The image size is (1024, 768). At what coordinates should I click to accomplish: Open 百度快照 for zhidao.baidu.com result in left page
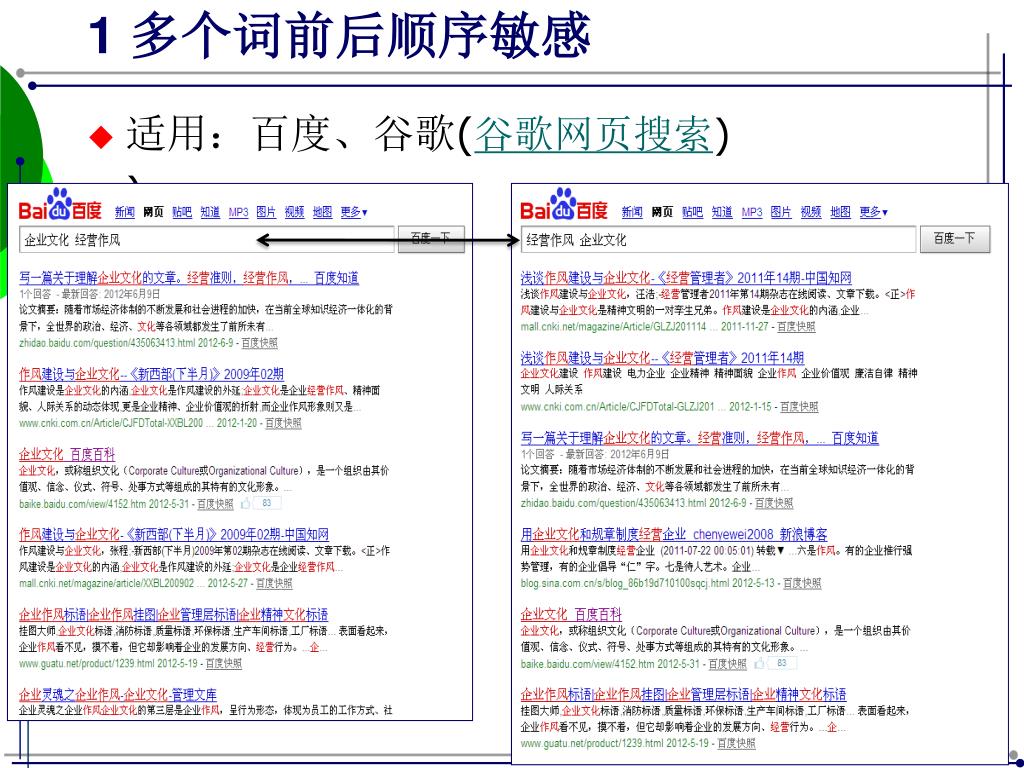[259, 343]
